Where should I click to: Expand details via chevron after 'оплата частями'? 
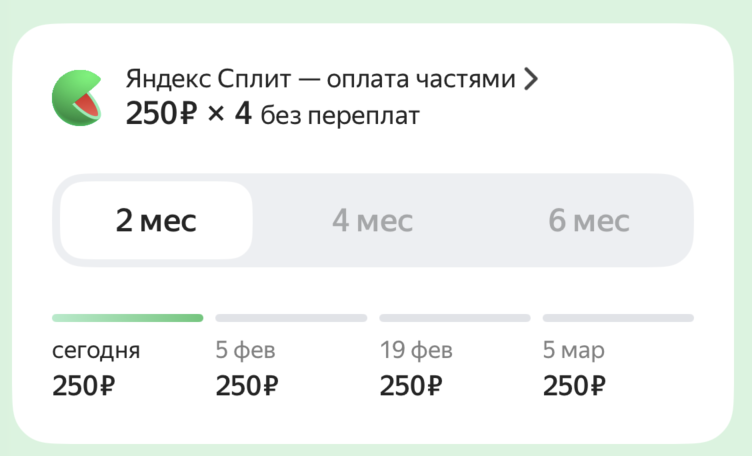(530, 80)
